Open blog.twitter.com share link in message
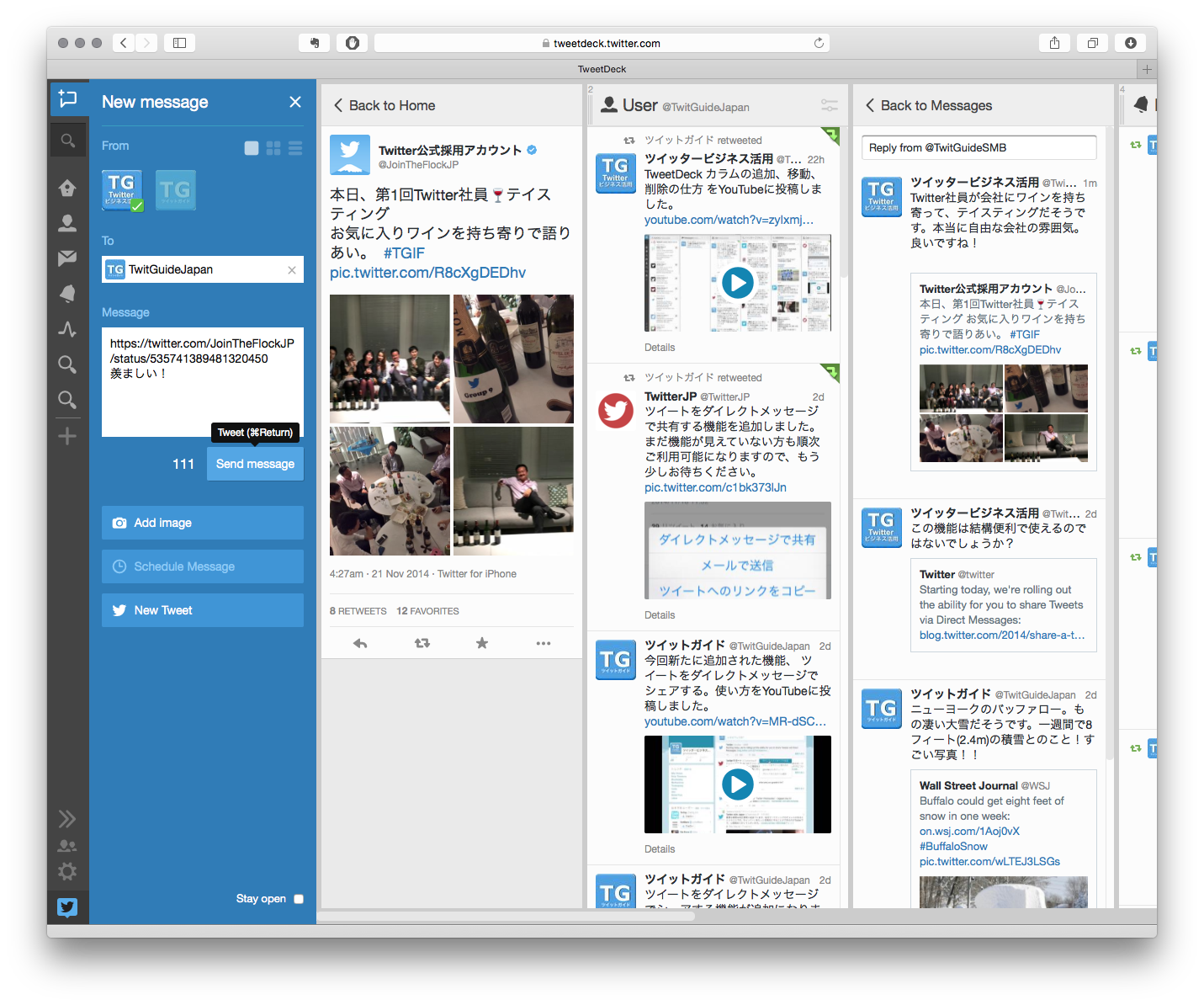Image resolution: width=1204 pixels, height=1005 pixels. [x=1002, y=635]
